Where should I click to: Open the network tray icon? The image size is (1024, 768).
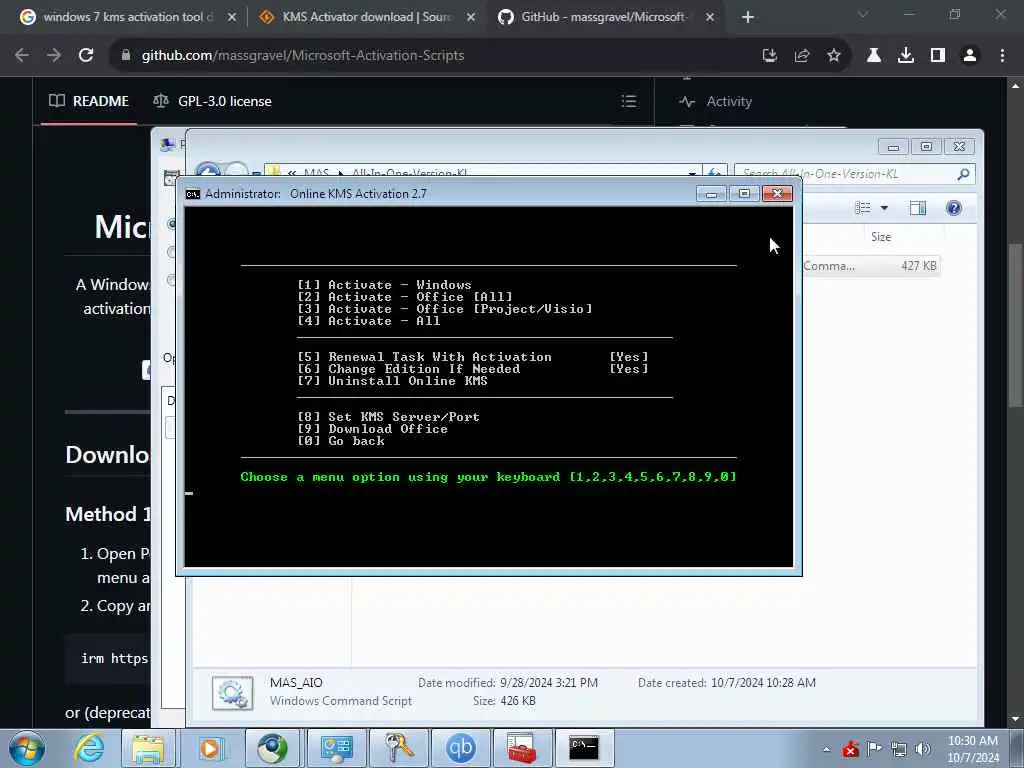(899, 749)
